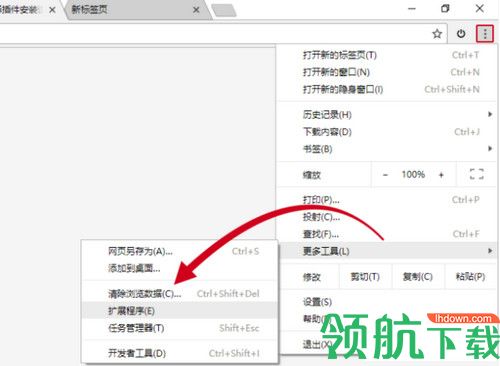Choose 查找(F)... from the menu
The width and height of the screenshot is (500, 366).
point(387,234)
